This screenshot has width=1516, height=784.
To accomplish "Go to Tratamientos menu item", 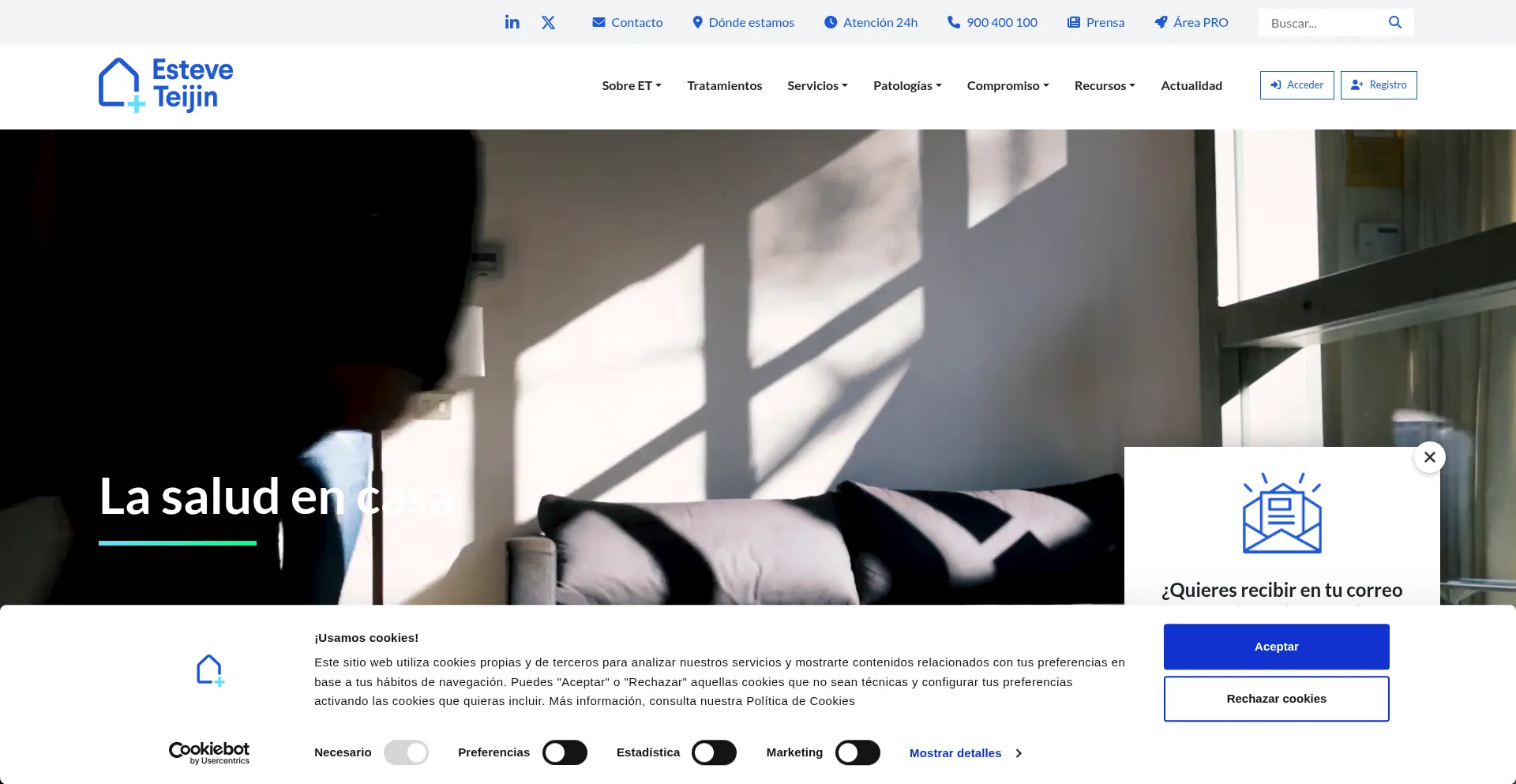I will click(724, 85).
